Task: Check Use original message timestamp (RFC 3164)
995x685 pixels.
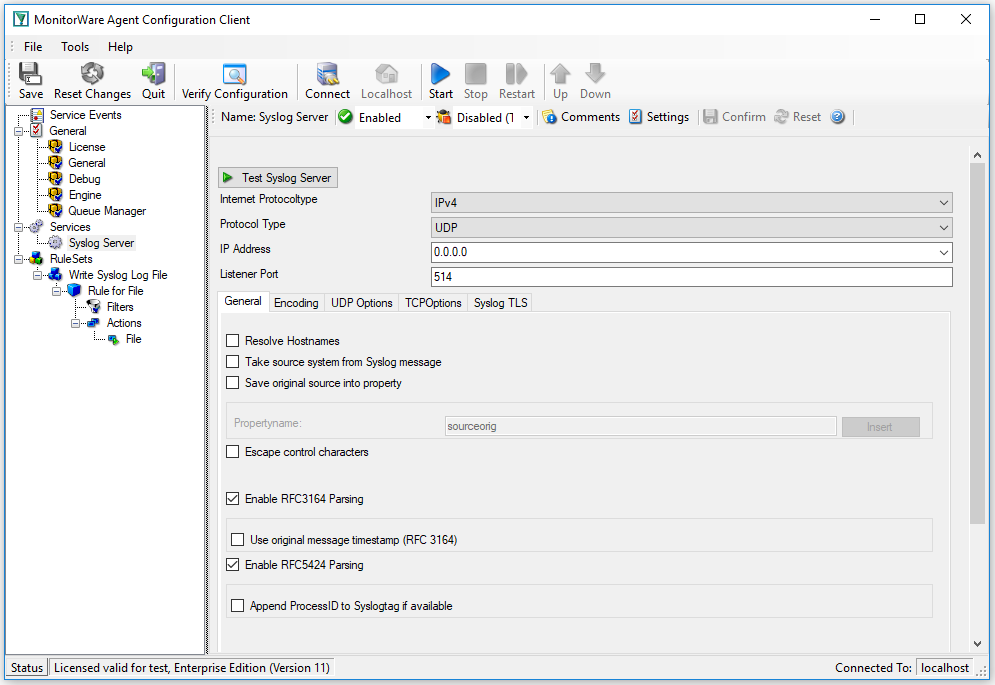Action: coord(237,540)
